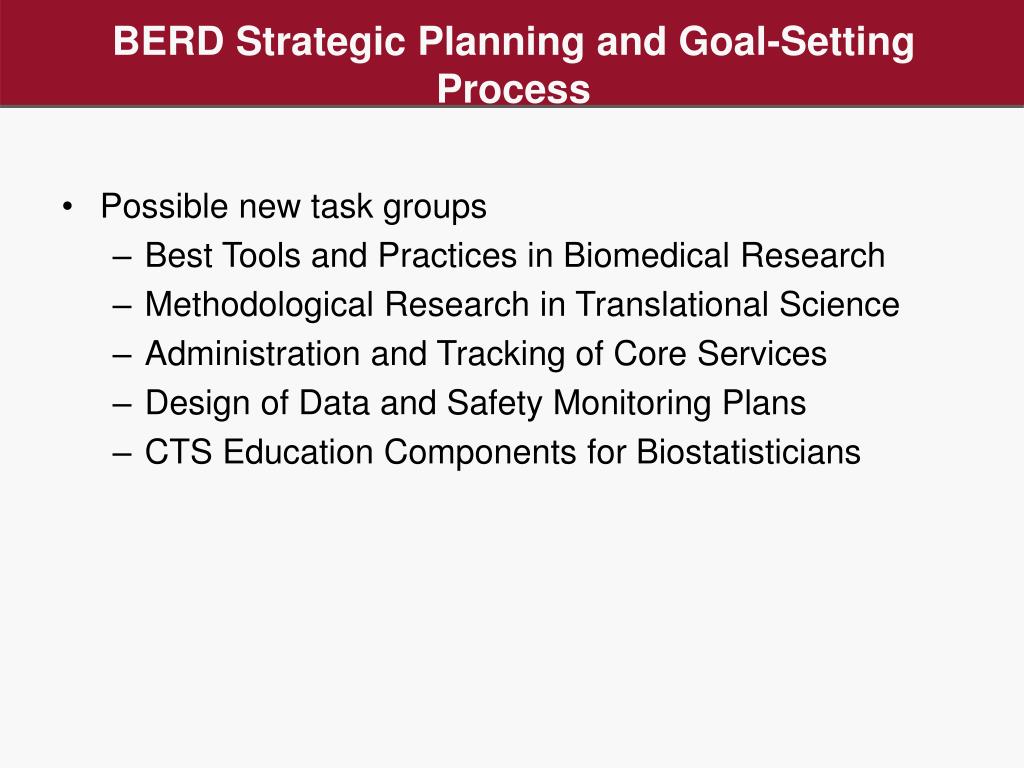Click the 'Possible new task groups' bullet text
The width and height of the screenshot is (1024, 768).
(x=293, y=207)
